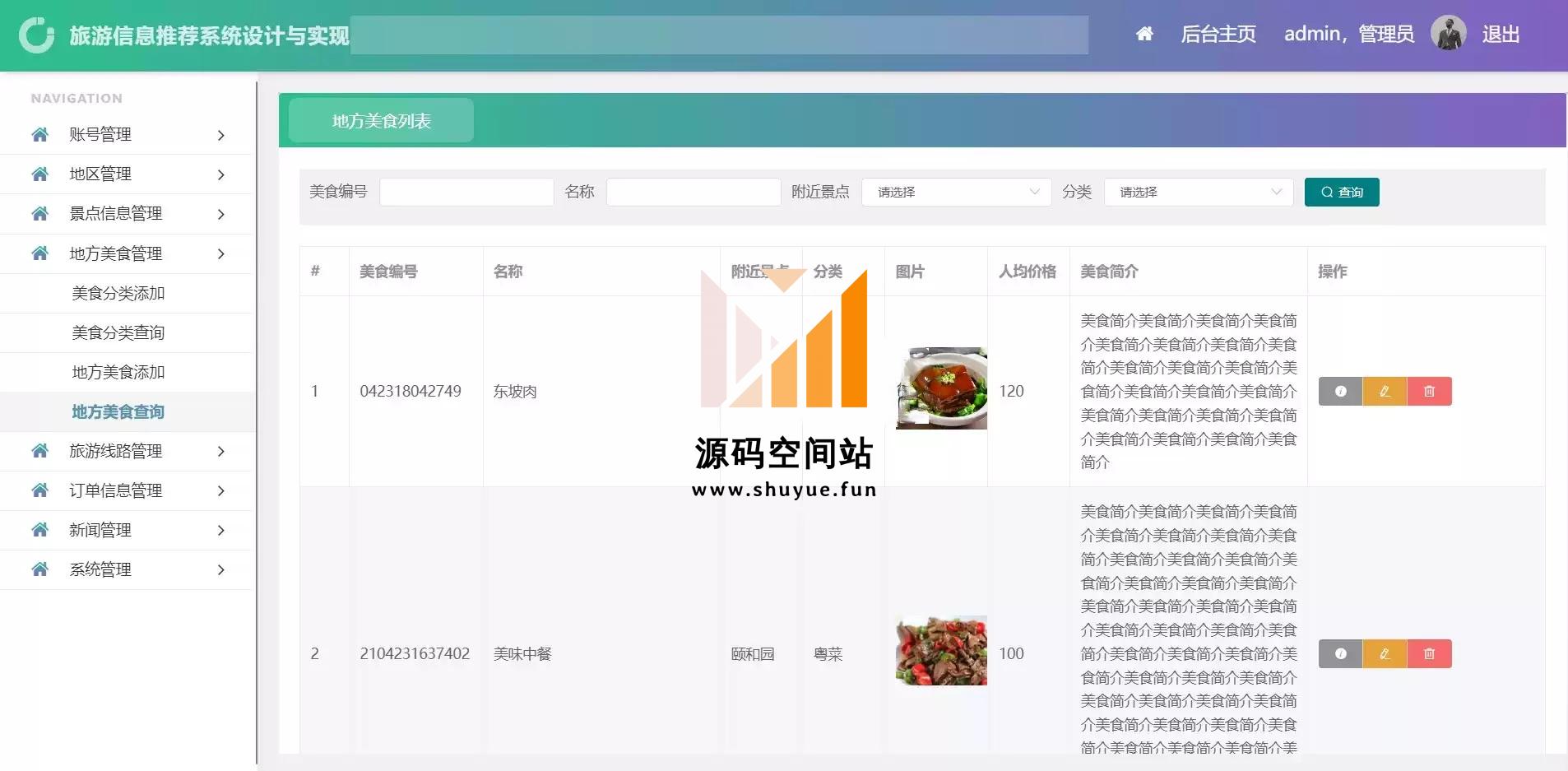Click the house icon beside 地区管理
The image size is (1568, 771).
tap(39, 174)
